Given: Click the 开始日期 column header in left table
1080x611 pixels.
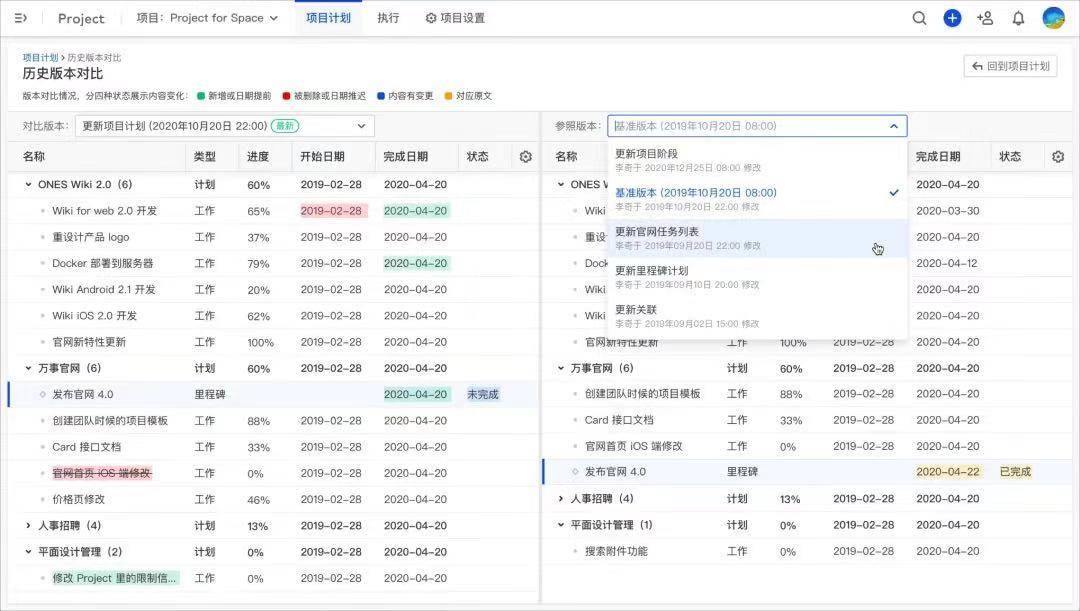Looking at the screenshot, I should tap(322, 157).
